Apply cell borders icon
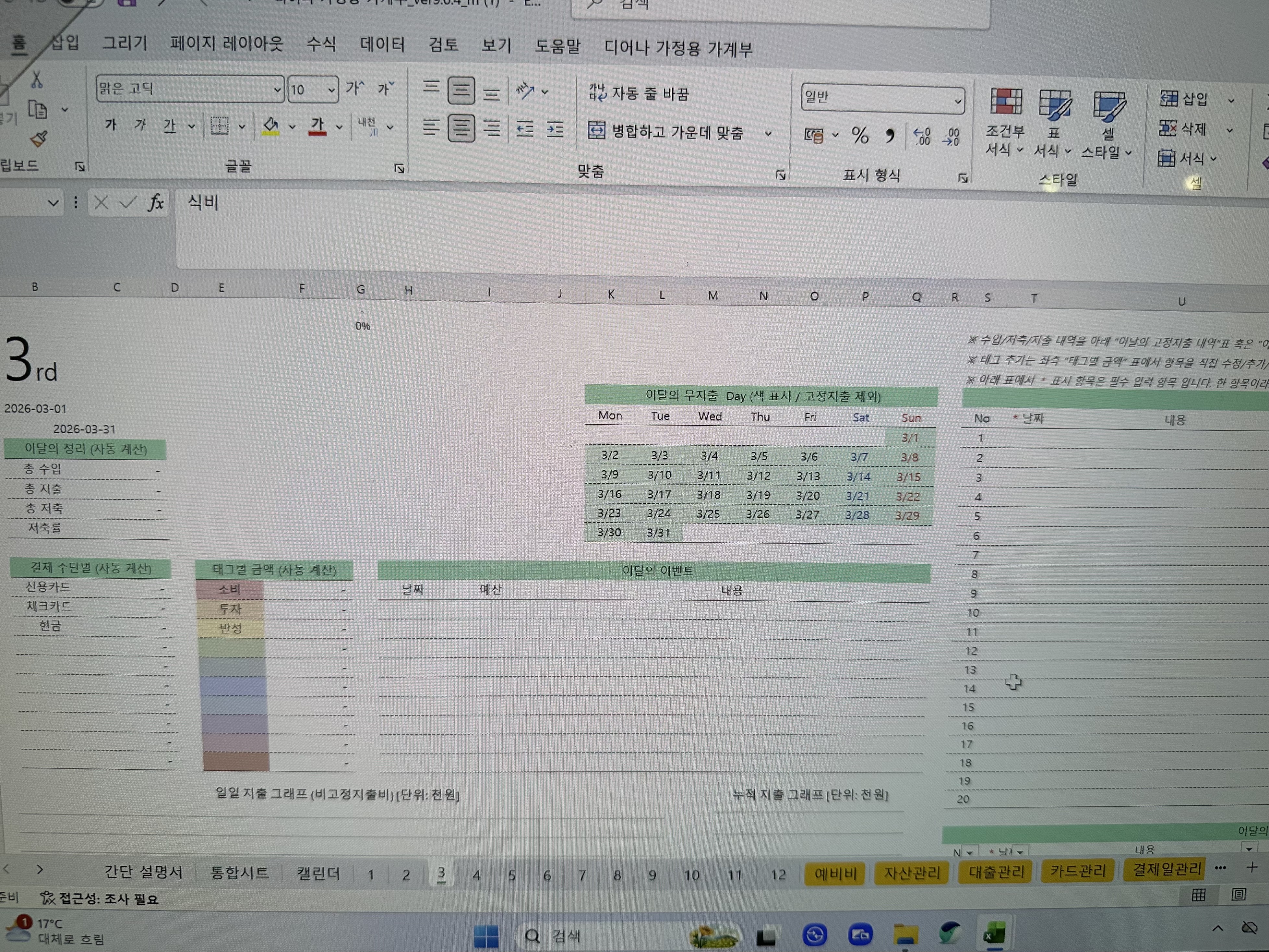This screenshot has height=952, width=1269. pos(219,126)
